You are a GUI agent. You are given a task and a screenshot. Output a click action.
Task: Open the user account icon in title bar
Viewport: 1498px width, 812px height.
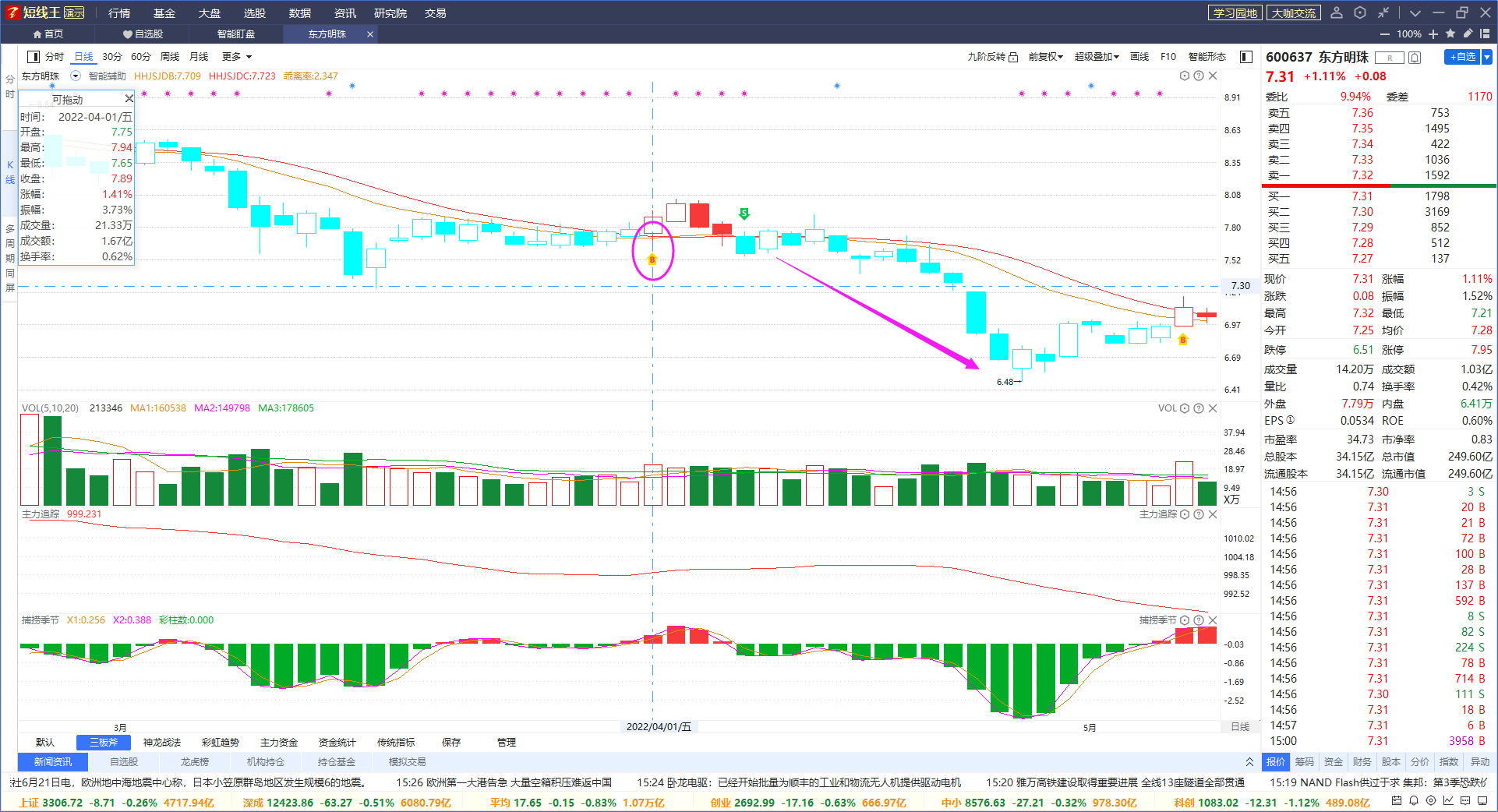1336,12
